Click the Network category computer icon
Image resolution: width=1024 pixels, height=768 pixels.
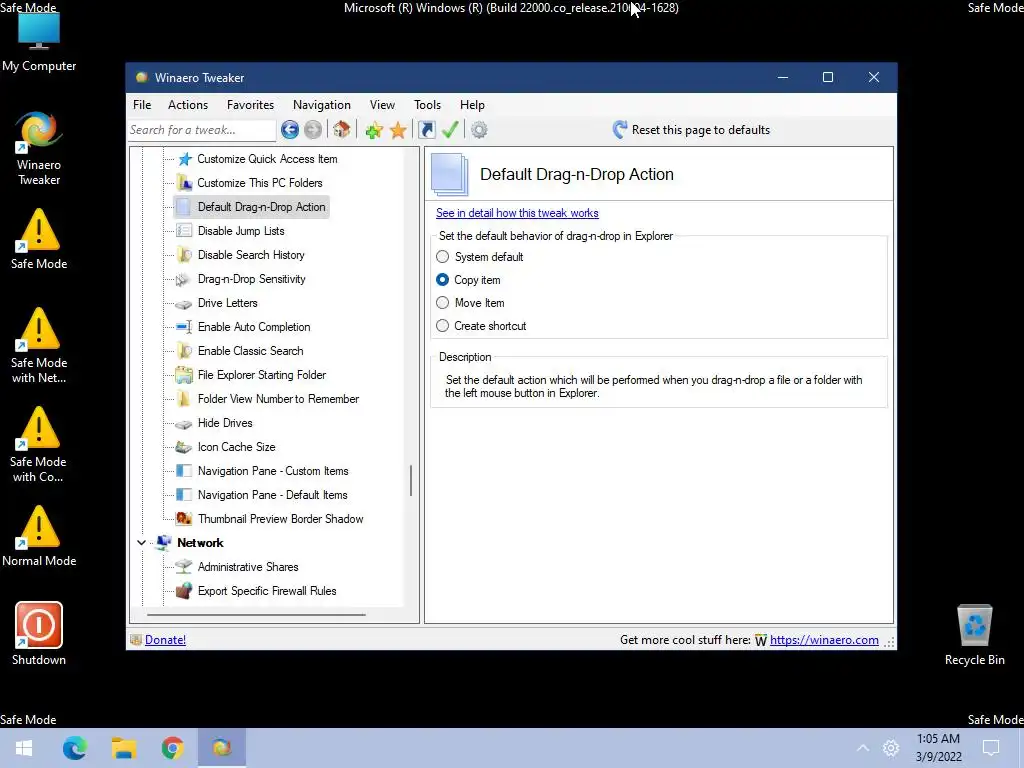point(163,542)
